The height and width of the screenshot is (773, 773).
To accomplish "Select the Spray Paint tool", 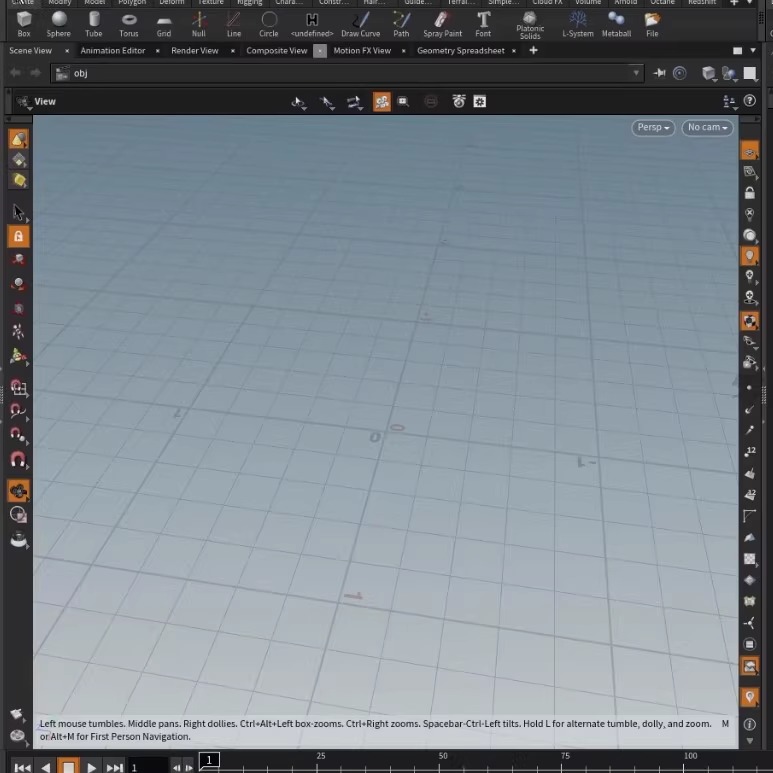I will point(442,25).
